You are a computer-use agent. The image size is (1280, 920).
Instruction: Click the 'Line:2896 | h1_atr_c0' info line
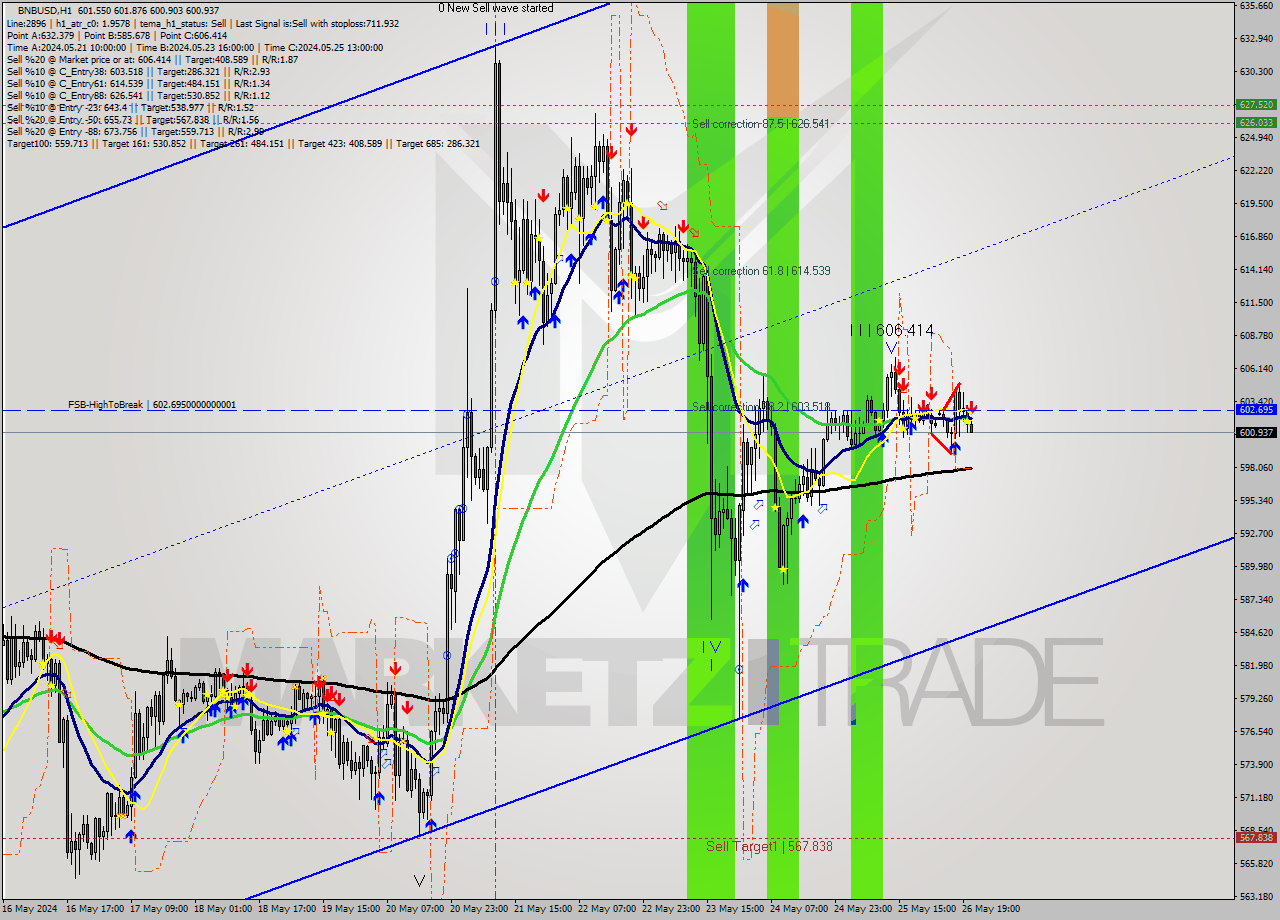pyautogui.click(x=202, y=23)
